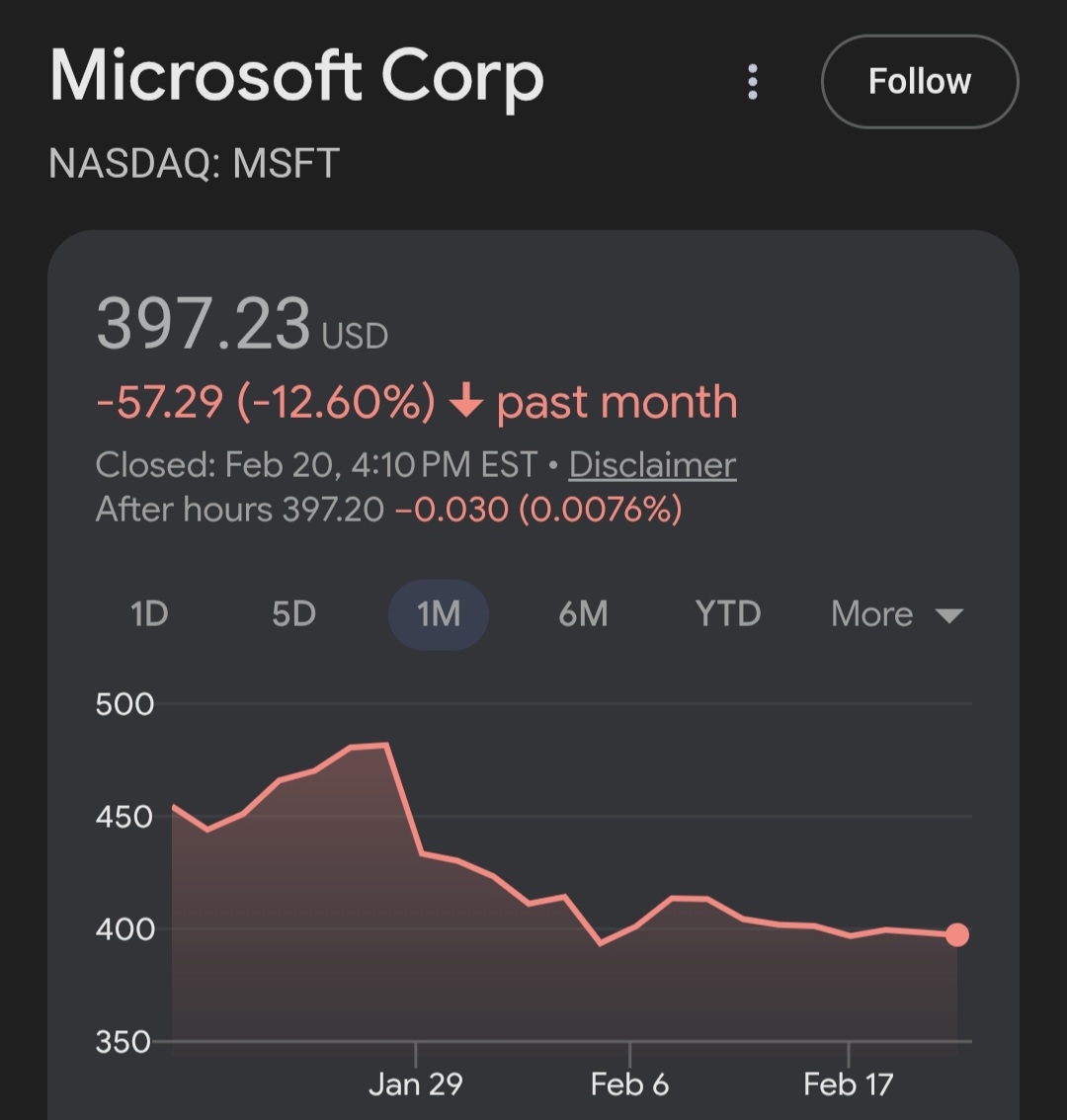Open the three-dot options menu
This screenshot has height=1120, width=1067.
pos(753,82)
